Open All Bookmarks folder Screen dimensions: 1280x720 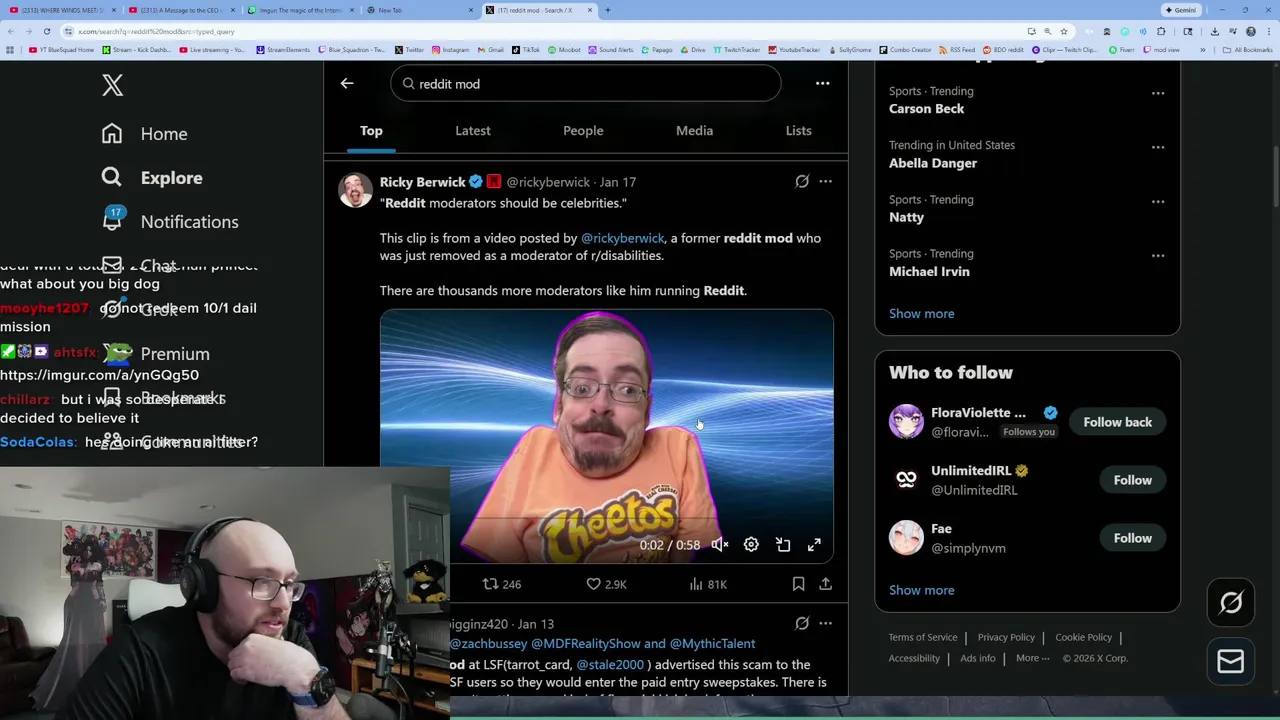coord(1249,49)
